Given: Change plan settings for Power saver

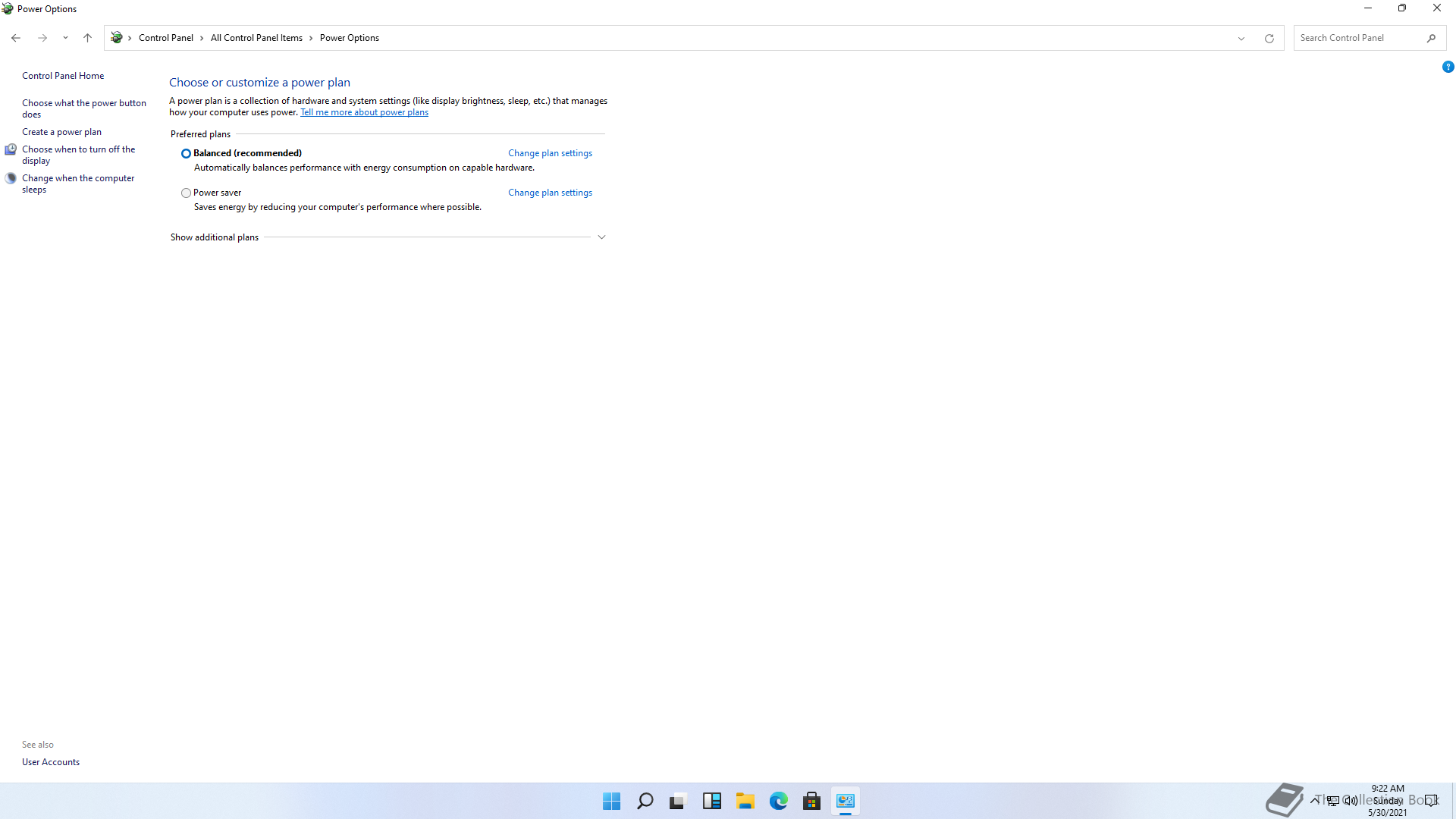Looking at the screenshot, I should (550, 193).
